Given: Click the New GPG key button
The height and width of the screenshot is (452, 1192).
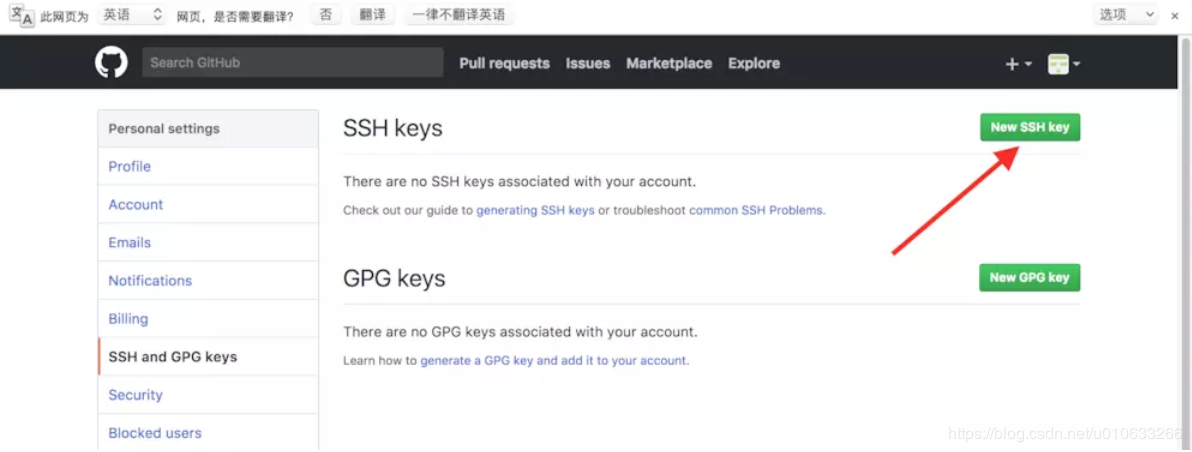Looking at the screenshot, I should [x=1029, y=277].
